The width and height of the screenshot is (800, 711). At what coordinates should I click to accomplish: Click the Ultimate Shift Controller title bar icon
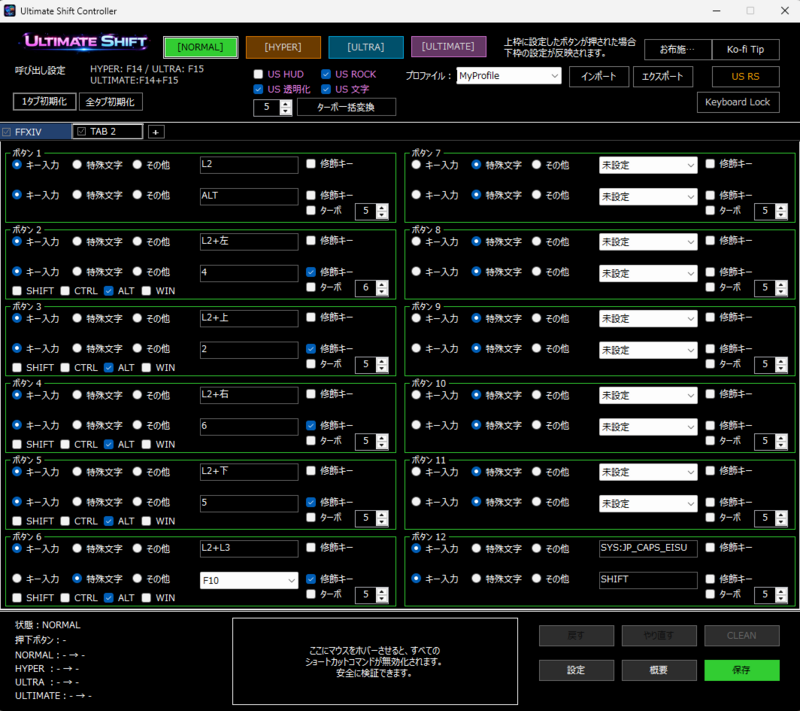tap(9, 11)
